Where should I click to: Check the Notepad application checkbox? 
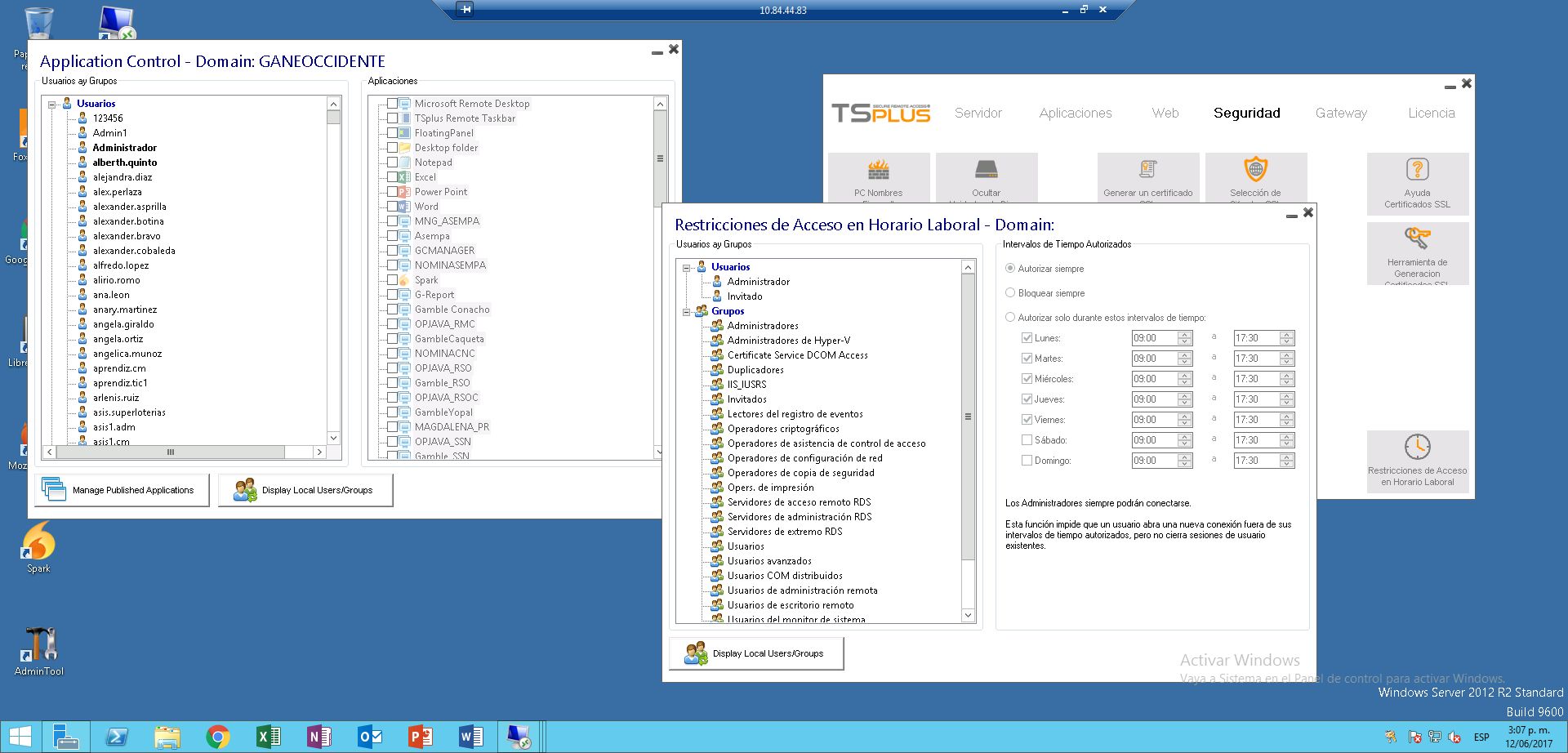(x=393, y=163)
